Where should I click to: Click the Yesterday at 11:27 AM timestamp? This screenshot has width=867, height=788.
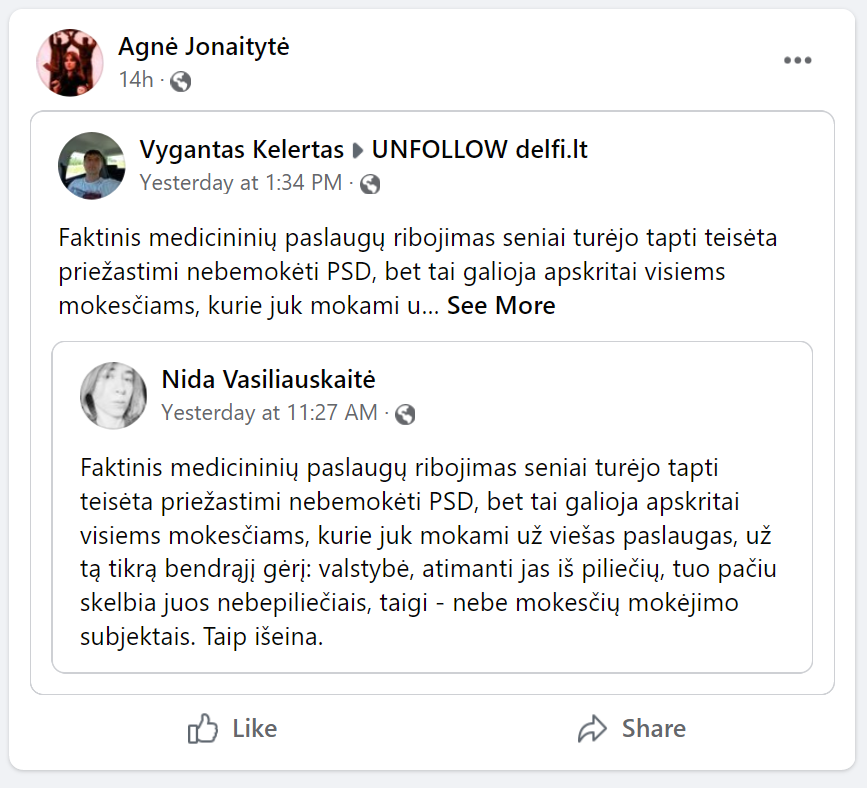(x=269, y=413)
